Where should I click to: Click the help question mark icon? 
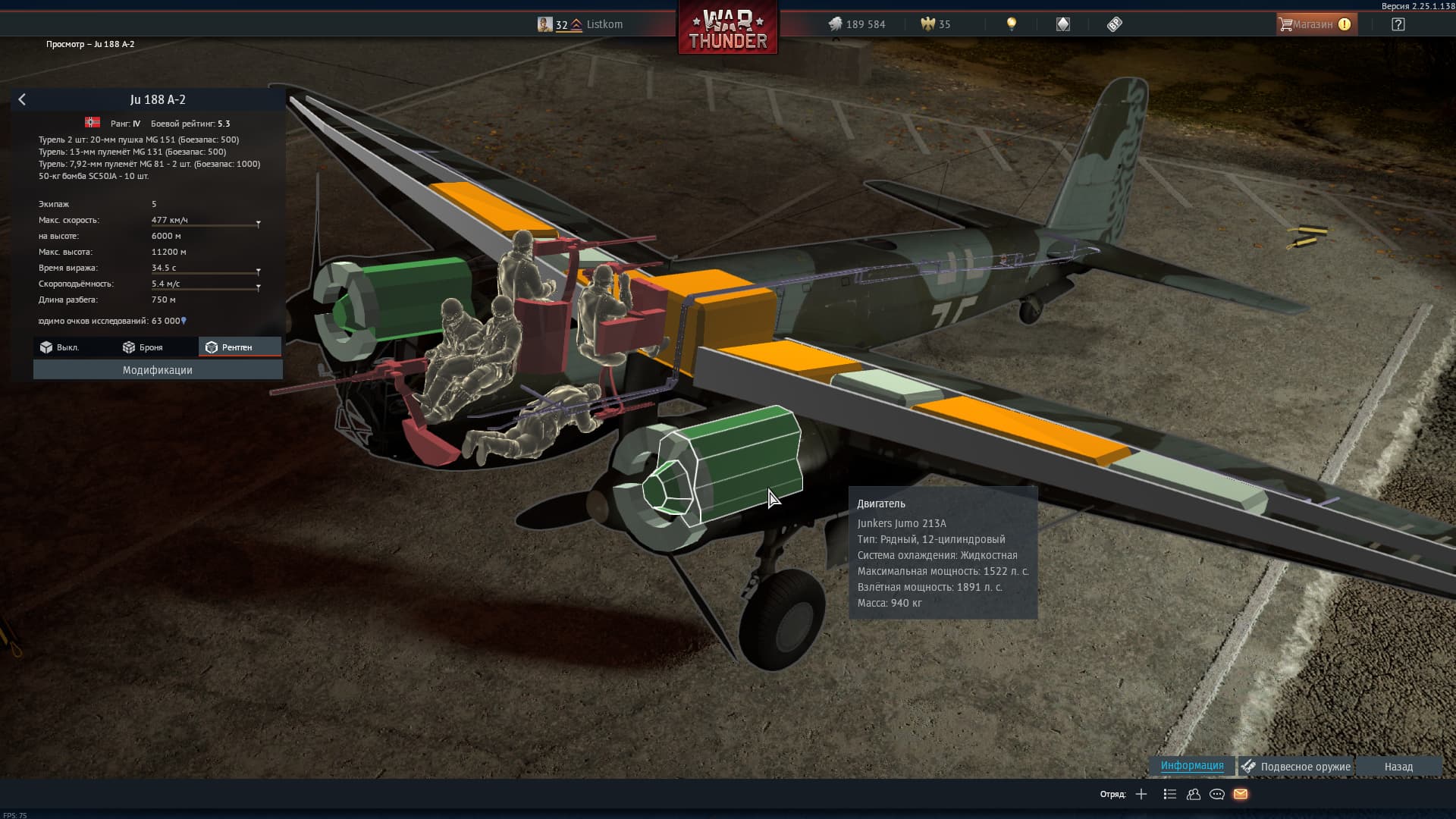click(x=1398, y=24)
